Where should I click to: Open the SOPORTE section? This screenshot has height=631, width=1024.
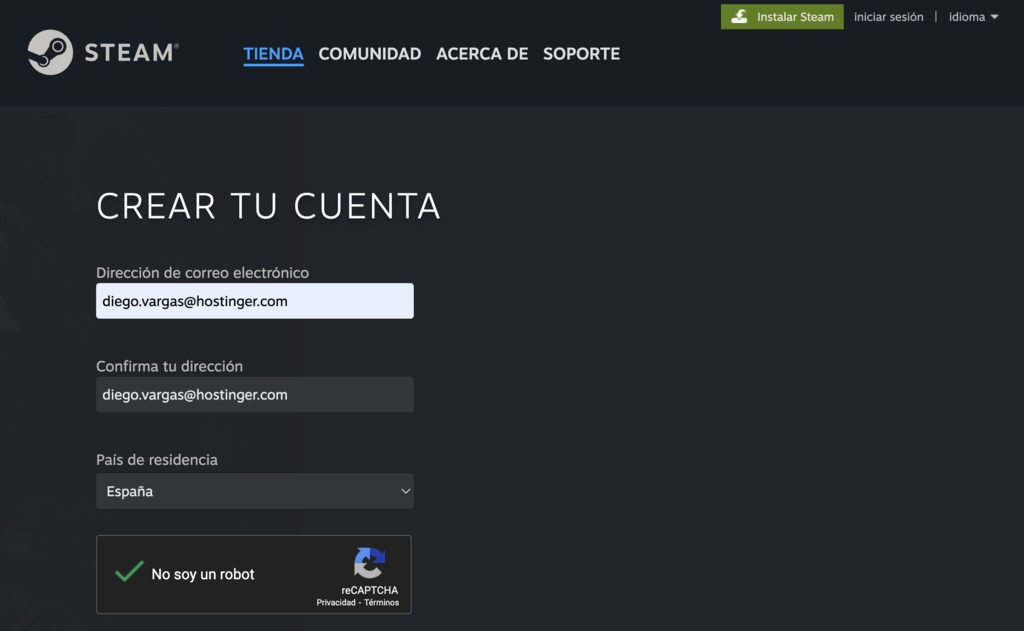(x=581, y=54)
